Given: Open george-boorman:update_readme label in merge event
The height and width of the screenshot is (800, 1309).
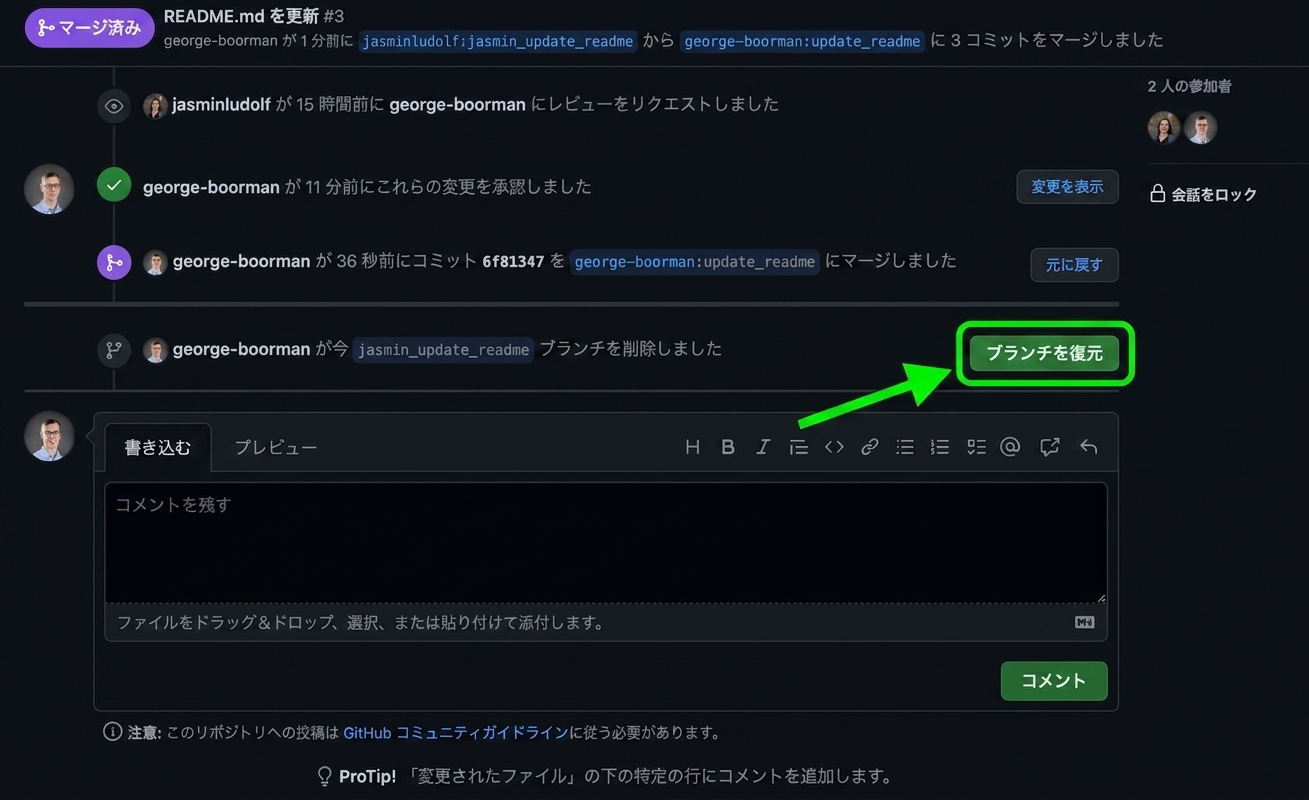Looking at the screenshot, I should click(695, 262).
